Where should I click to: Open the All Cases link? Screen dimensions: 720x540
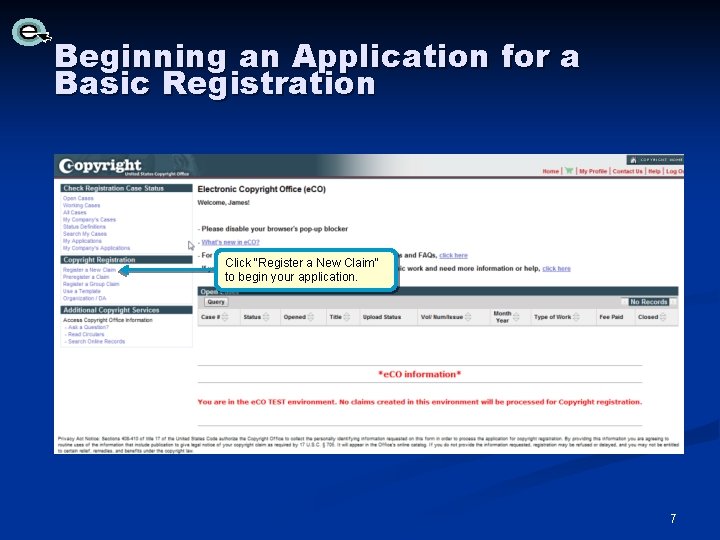coord(74,213)
